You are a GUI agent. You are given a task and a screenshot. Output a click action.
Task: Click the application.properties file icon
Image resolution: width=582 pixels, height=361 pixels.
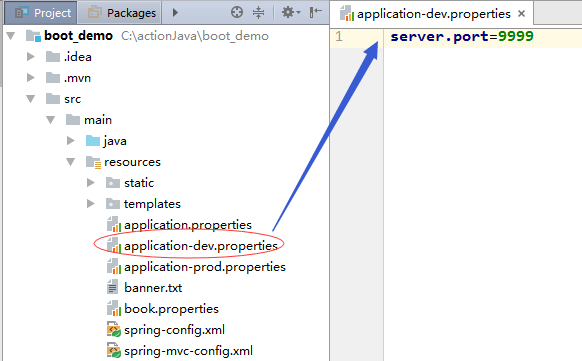tap(114, 225)
